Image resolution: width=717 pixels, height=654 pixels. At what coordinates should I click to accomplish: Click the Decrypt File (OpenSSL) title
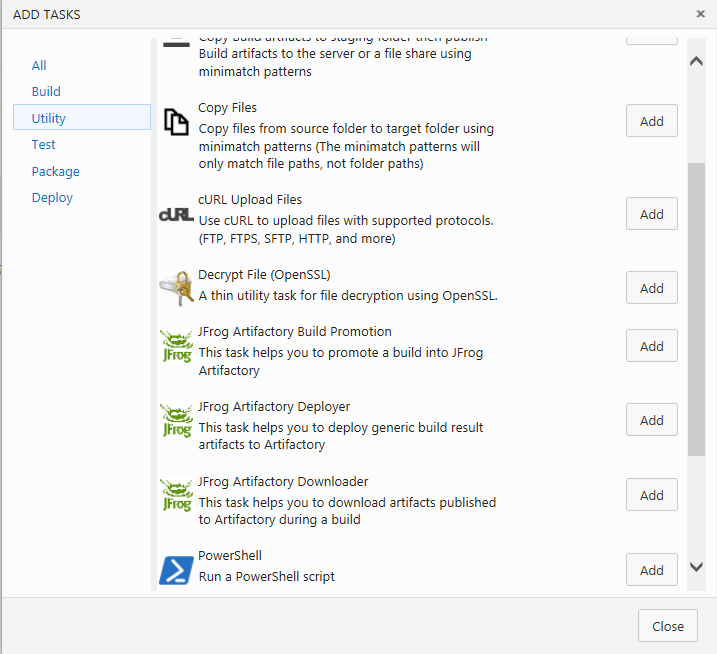pyautogui.click(x=264, y=274)
